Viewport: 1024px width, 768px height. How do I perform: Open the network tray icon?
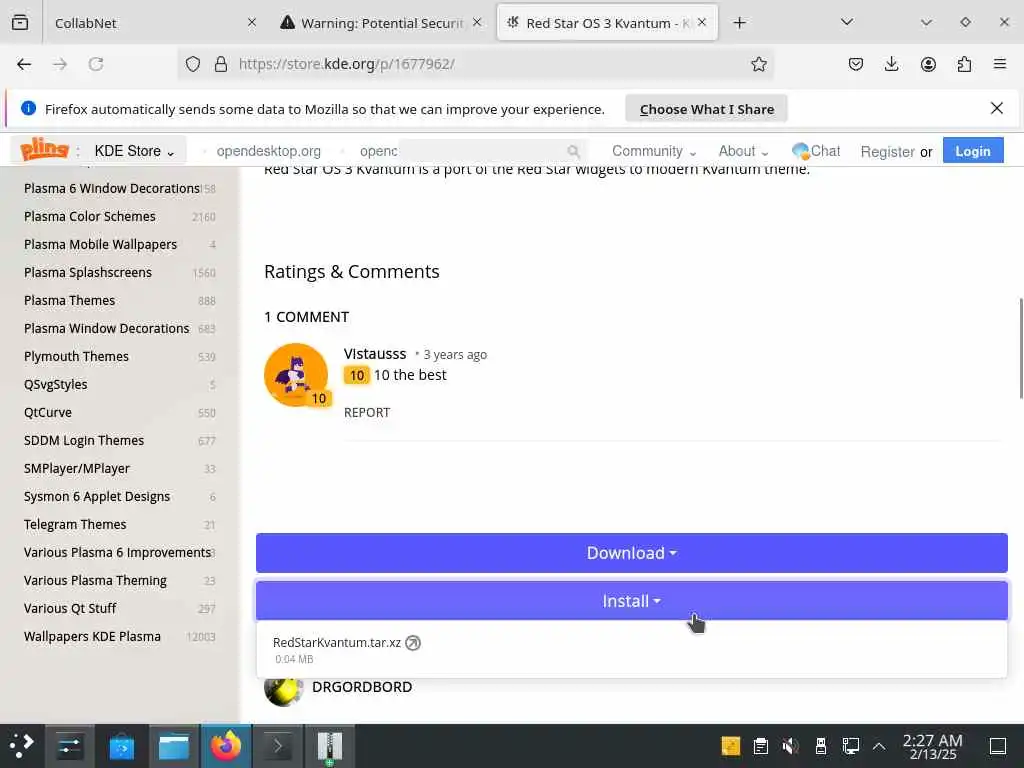850,746
